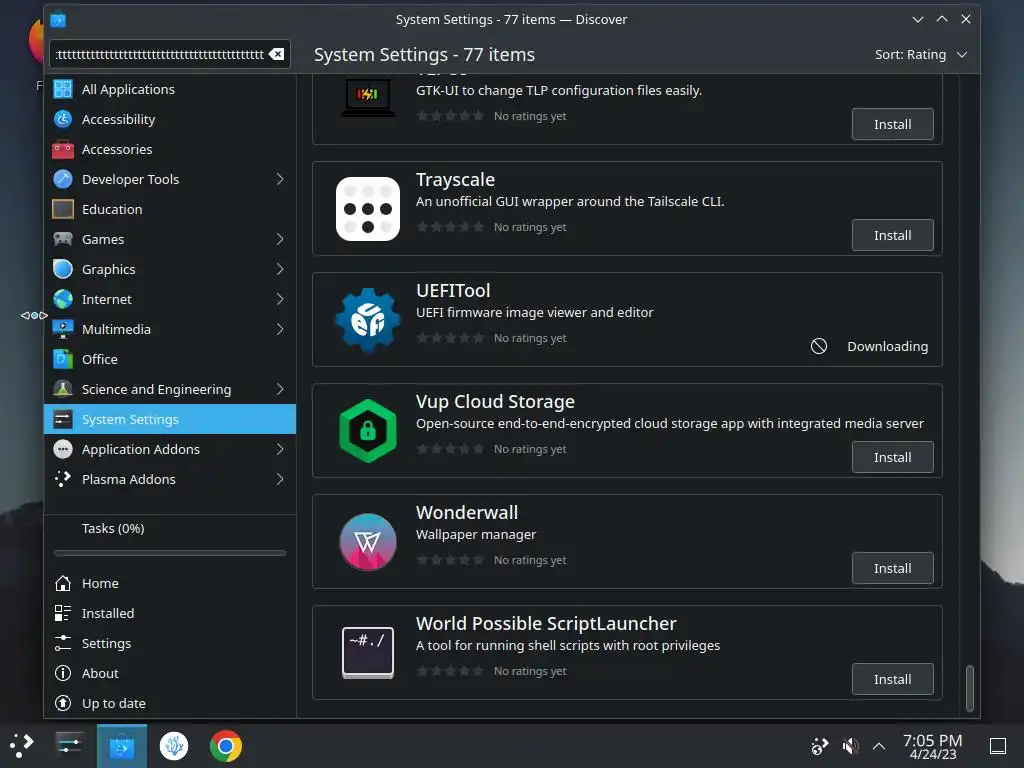Screen dimensions: 1024x768
Task: Install Trayscale
Action: coord(892,235)
